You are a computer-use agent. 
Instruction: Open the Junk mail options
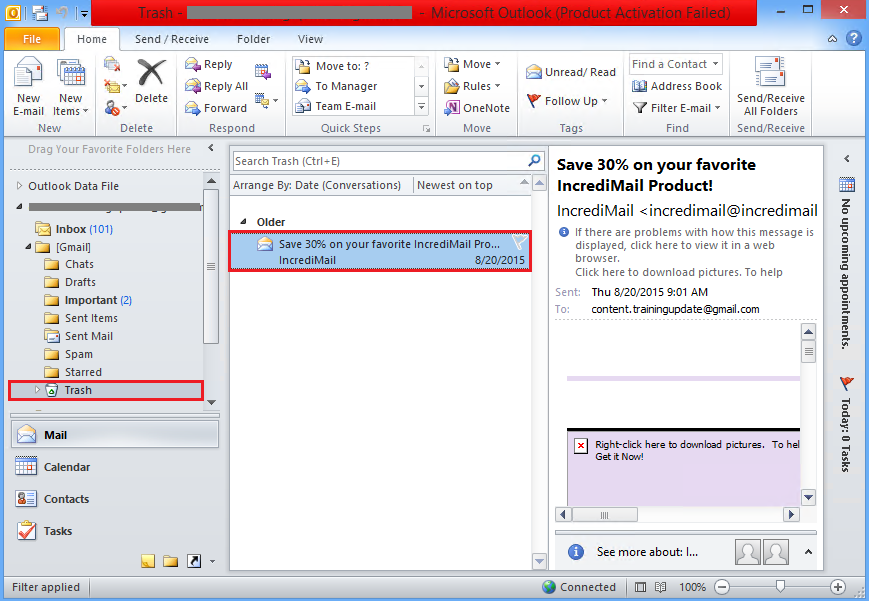point(115,108)
